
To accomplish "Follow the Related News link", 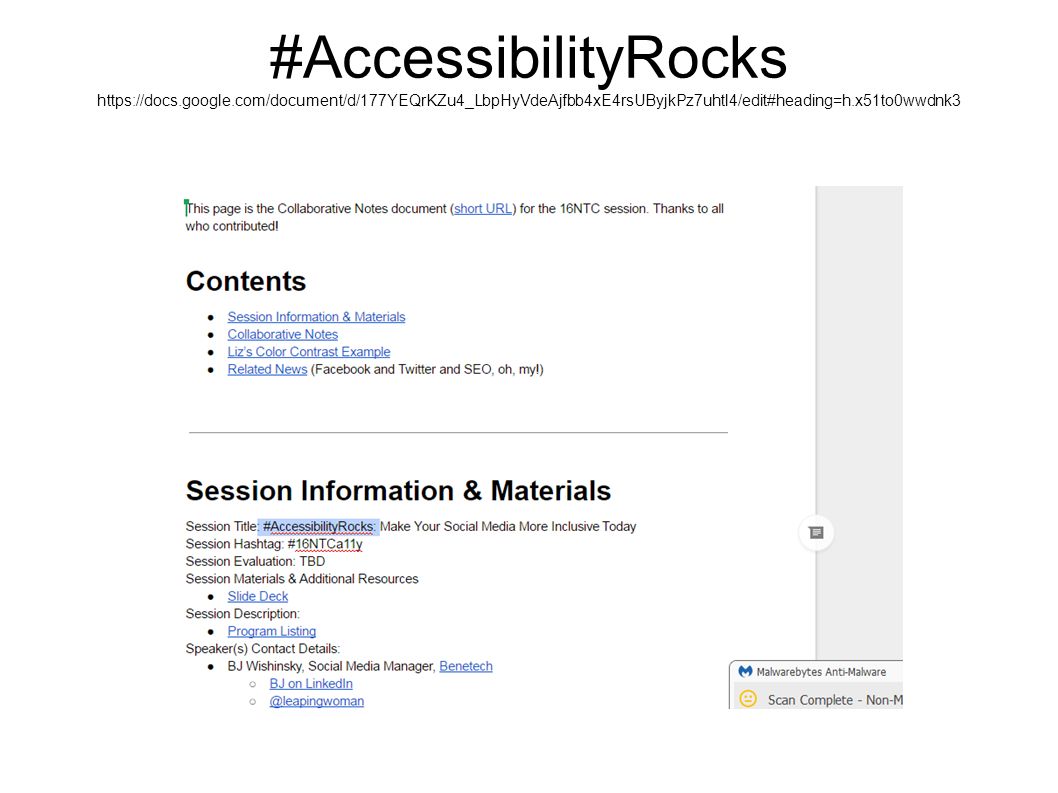I will point(267,369).
